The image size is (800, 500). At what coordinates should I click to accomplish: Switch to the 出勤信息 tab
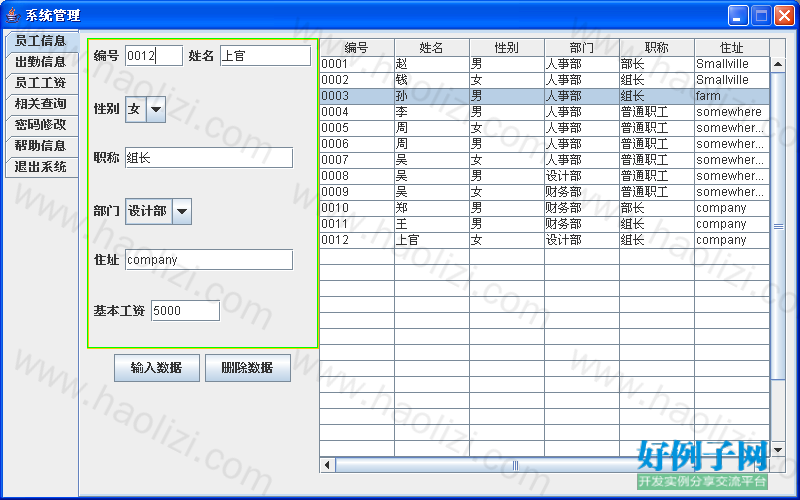coord(41,62)
